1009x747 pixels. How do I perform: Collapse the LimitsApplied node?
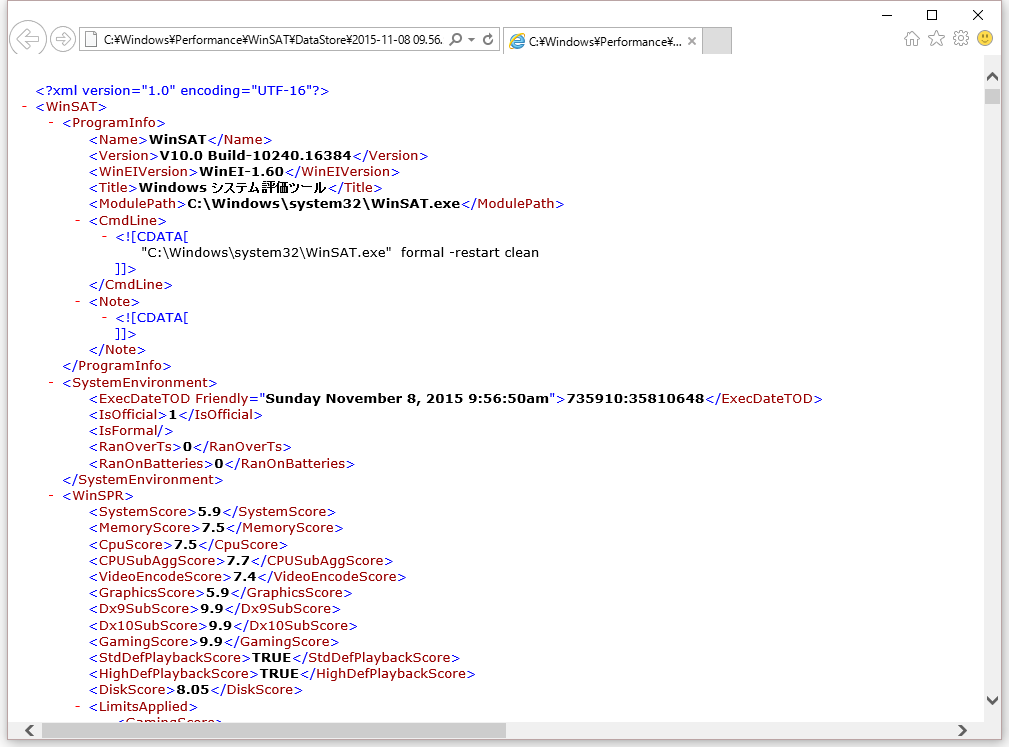coord(77,706)
